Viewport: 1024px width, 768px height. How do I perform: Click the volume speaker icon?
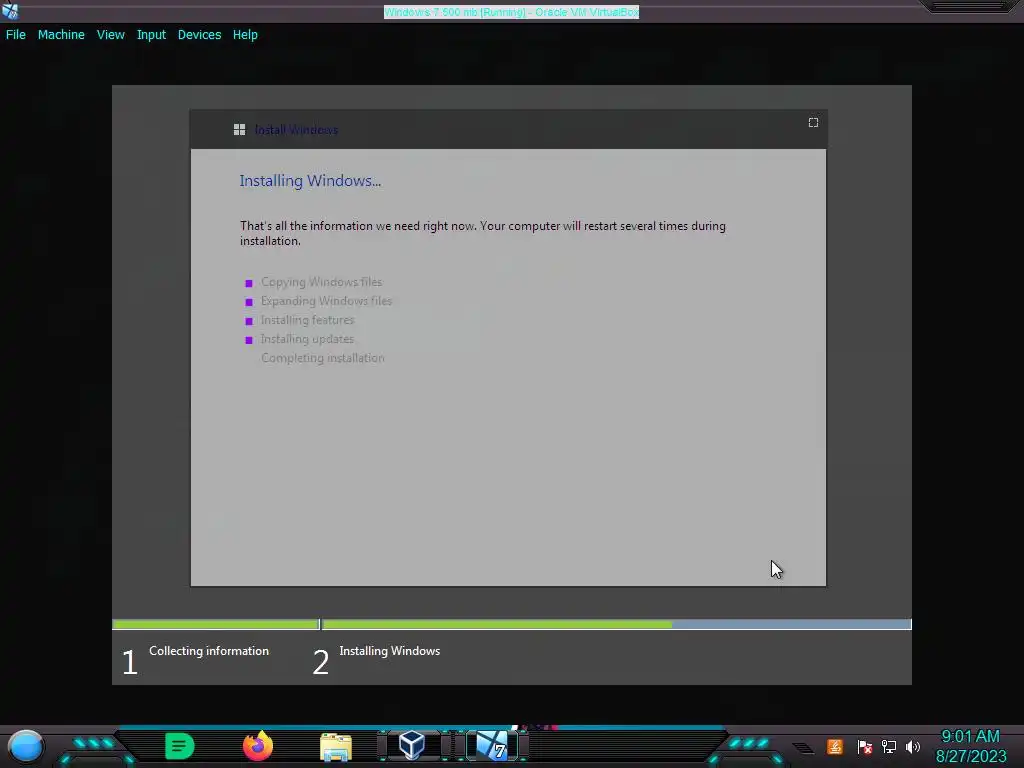point(913,746)
